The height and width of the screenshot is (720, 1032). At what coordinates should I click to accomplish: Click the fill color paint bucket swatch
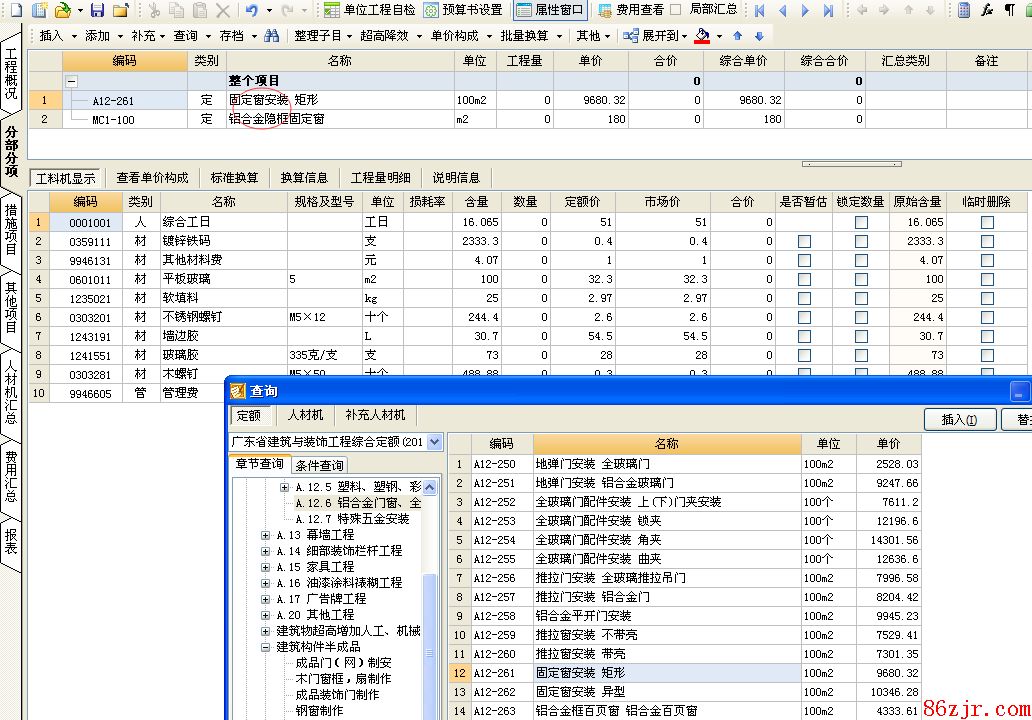(702, 35)
